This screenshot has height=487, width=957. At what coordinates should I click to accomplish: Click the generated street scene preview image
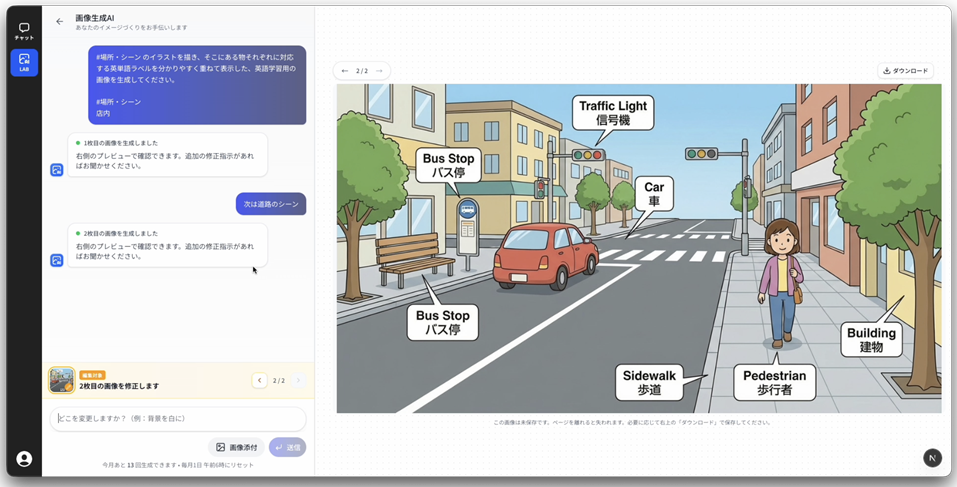[x=638, y=248]
